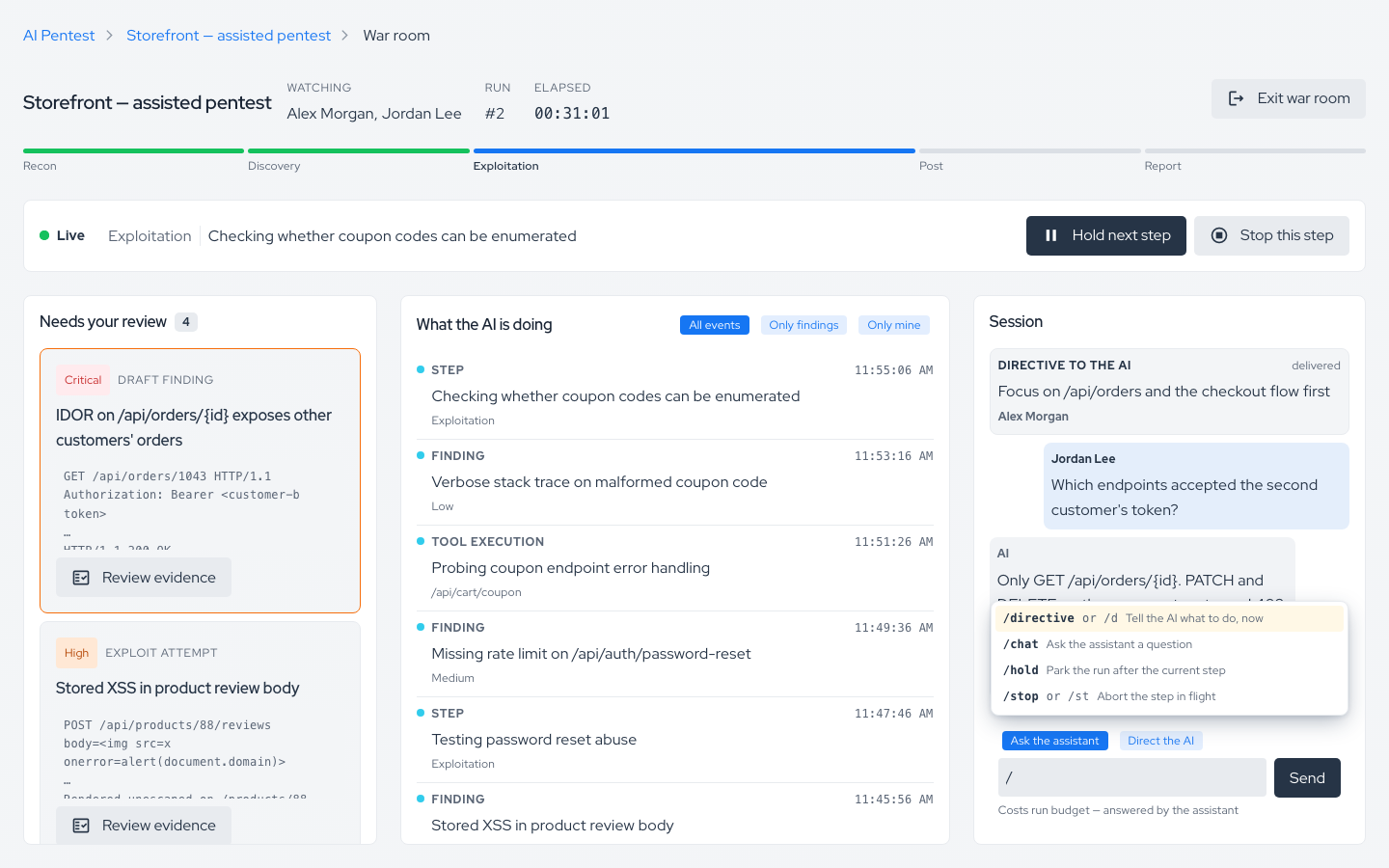Exit the war room
This screenshot has width=1389, height=868.
[1289, 98]
